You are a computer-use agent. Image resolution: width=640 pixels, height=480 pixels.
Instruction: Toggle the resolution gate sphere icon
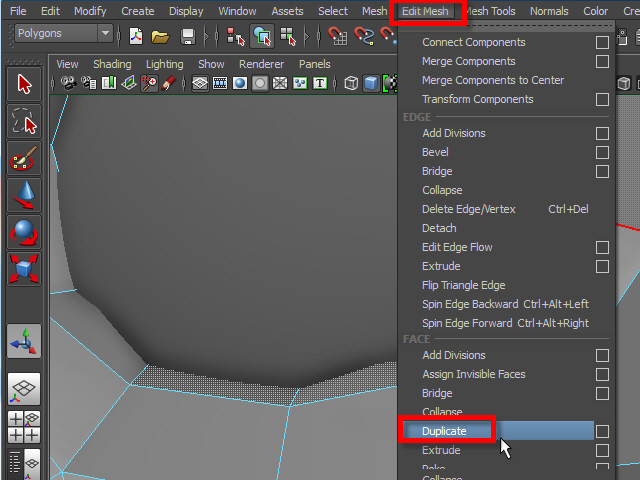coord(240,83)
